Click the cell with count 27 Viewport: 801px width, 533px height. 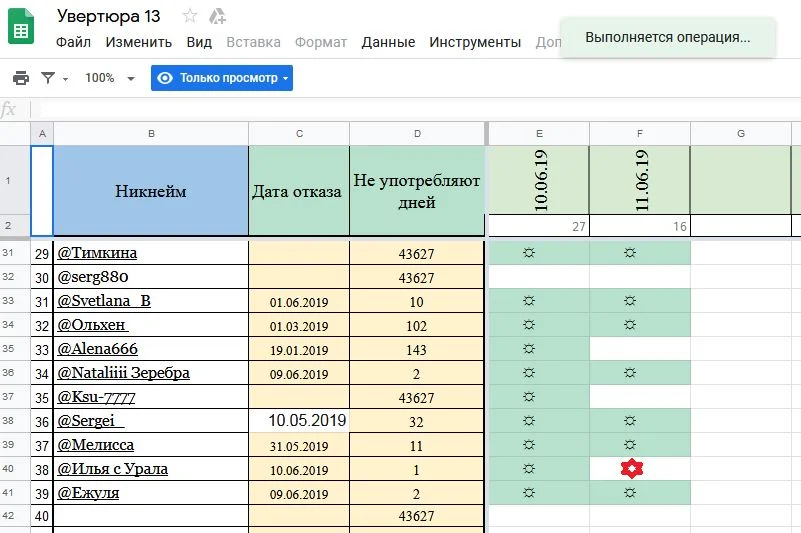point(539,226)
